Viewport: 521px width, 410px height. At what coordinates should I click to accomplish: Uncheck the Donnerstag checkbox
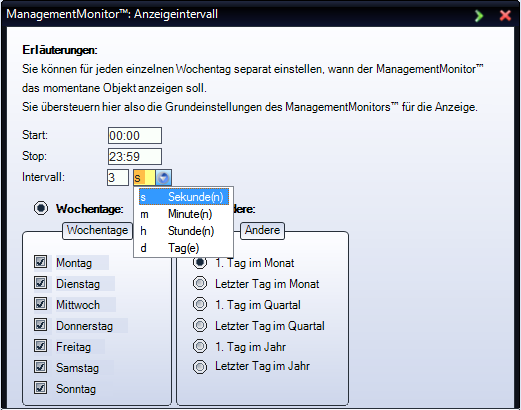40,325
